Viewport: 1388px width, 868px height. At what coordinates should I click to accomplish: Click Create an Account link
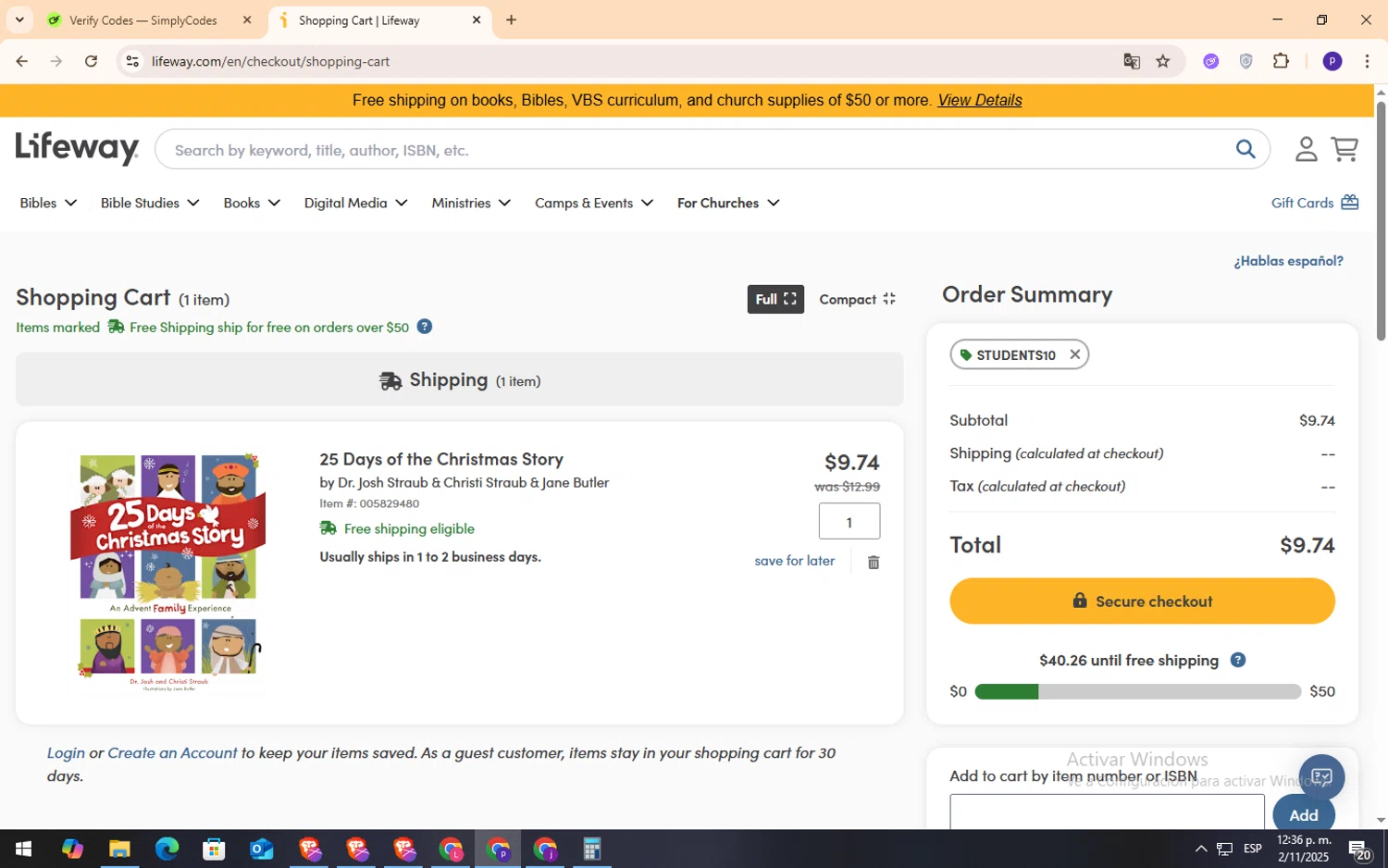[172, 753]
